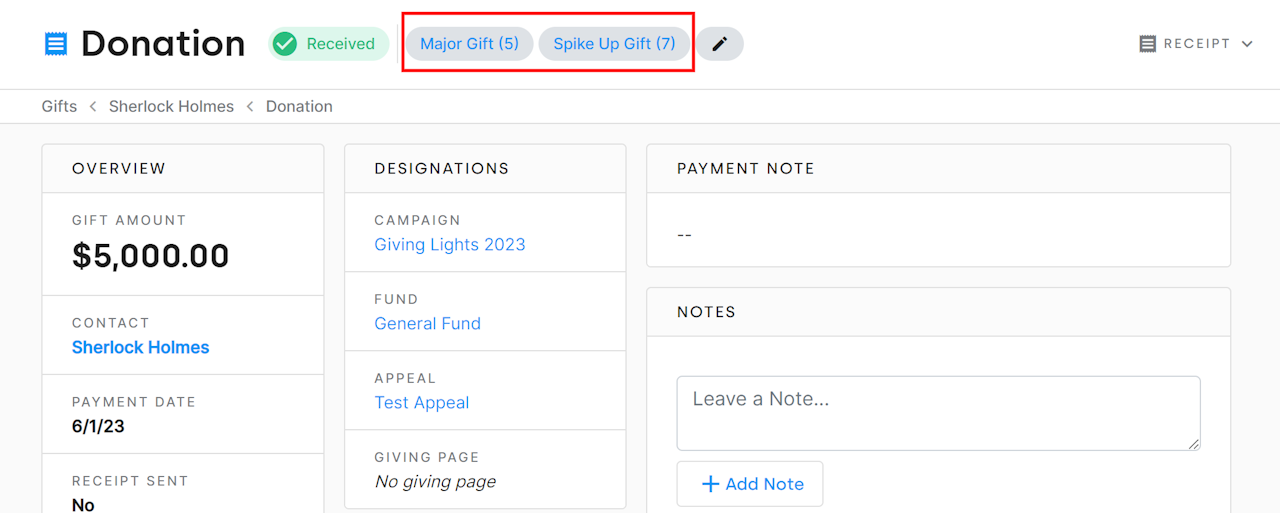Select the Major Gift (5) tag
This screenshot has width=1280, height=513.
pyautogui.click(x=469, y=44)
